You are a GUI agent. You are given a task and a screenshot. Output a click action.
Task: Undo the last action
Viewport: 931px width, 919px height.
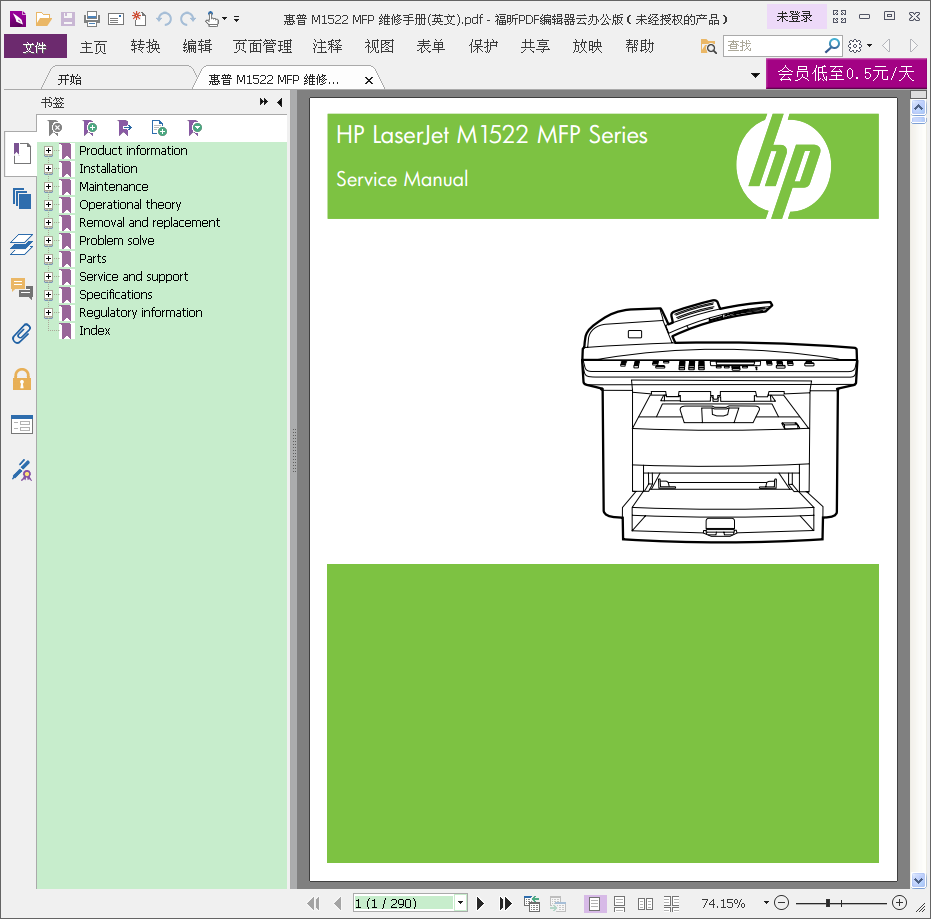(164, 19)
